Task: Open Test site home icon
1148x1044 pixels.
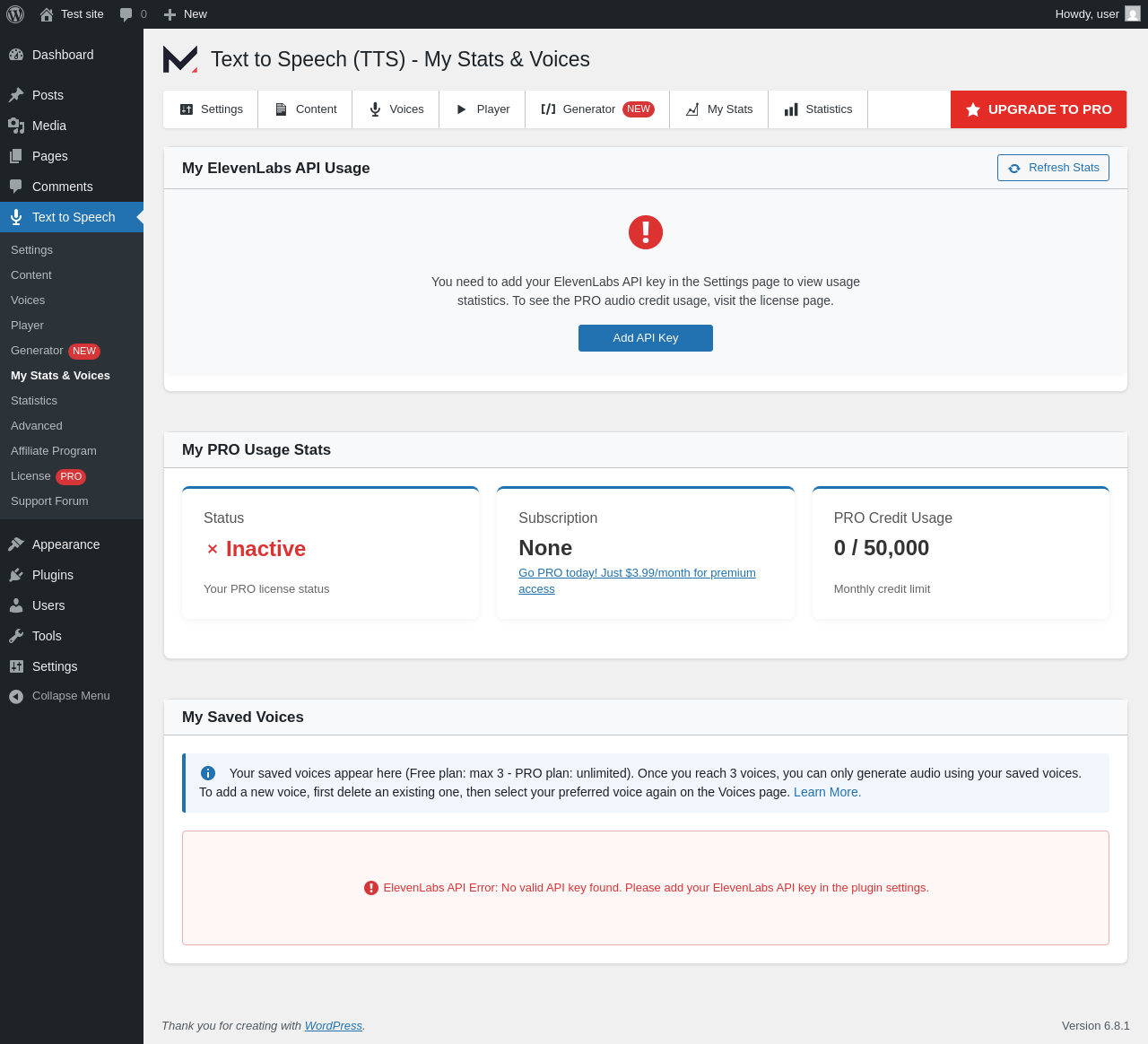Action: coord(47,14)
